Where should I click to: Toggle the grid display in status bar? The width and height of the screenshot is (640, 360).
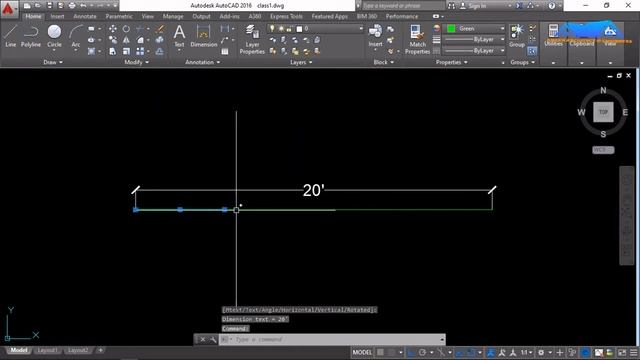[380, 352]
